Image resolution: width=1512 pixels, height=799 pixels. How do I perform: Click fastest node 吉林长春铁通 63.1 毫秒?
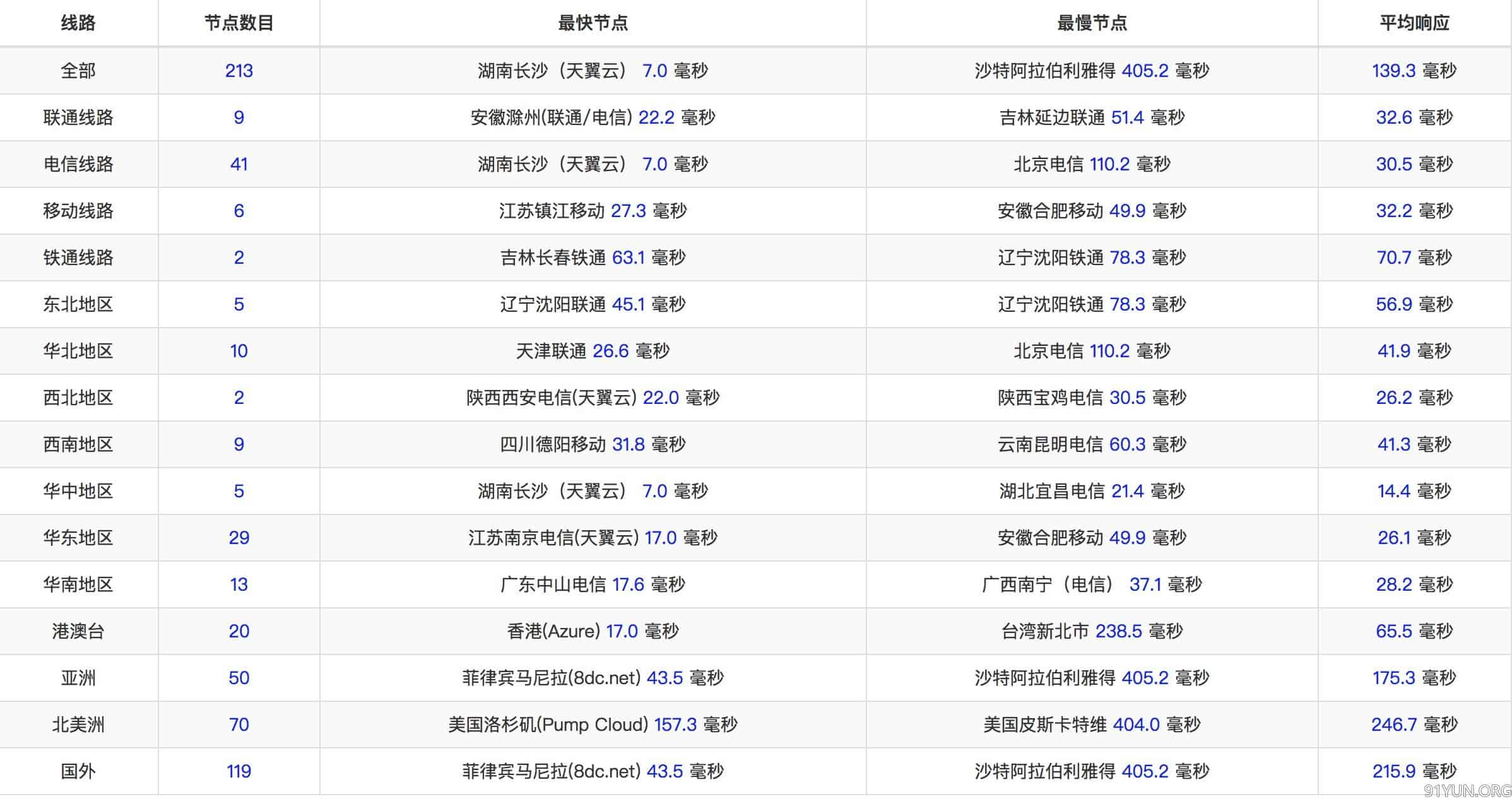pyautogui.click(x=593, y=257)
